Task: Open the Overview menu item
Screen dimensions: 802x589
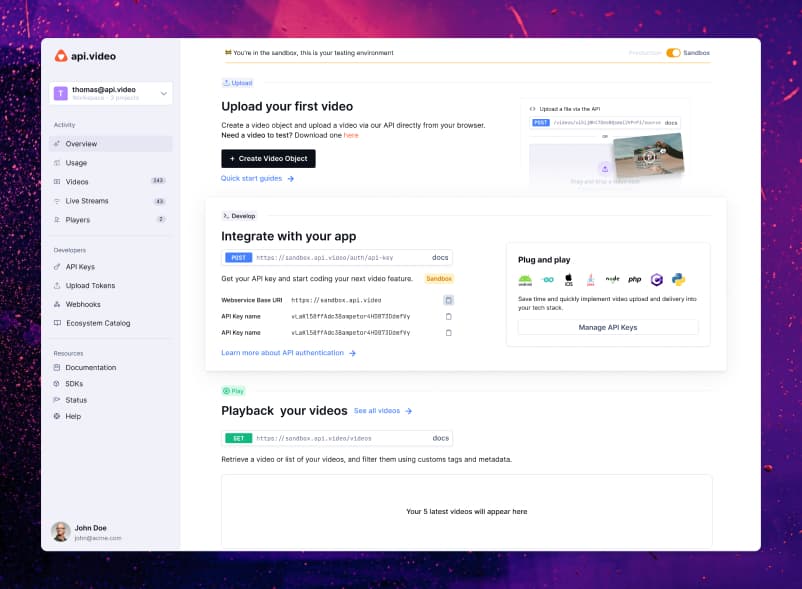Action: (x=111, y=144)
